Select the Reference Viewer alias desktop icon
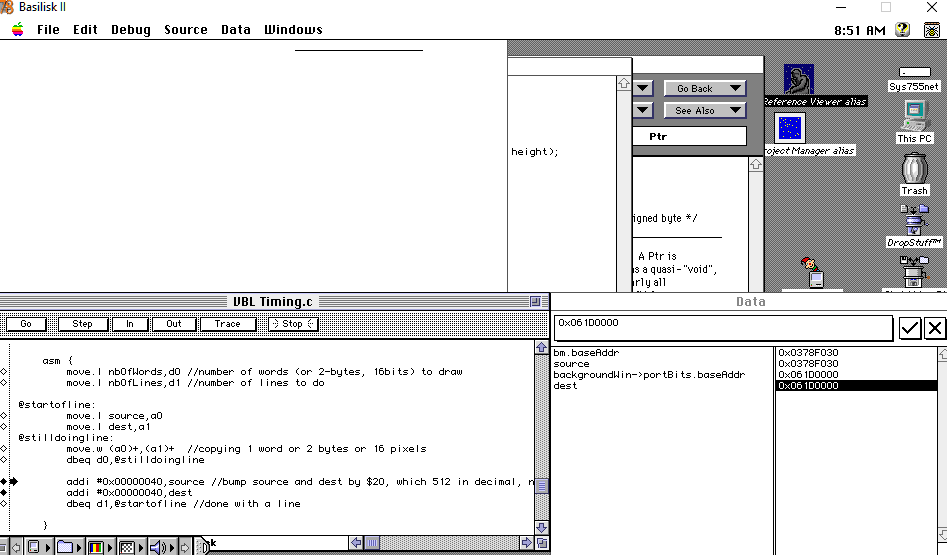 point(798,79)
